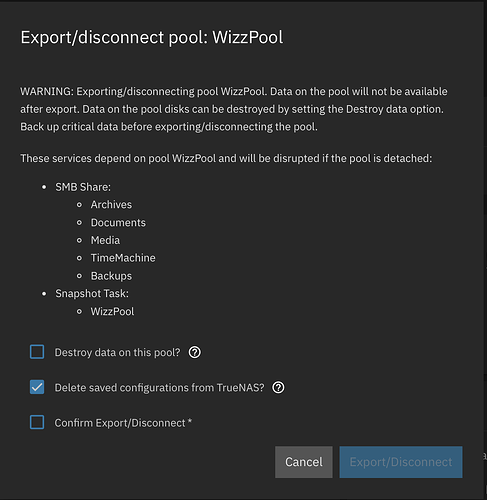Select the TimeMachine SMB share entry
The height and width of the screenshot is (500, 487).
tap(123, 258)
